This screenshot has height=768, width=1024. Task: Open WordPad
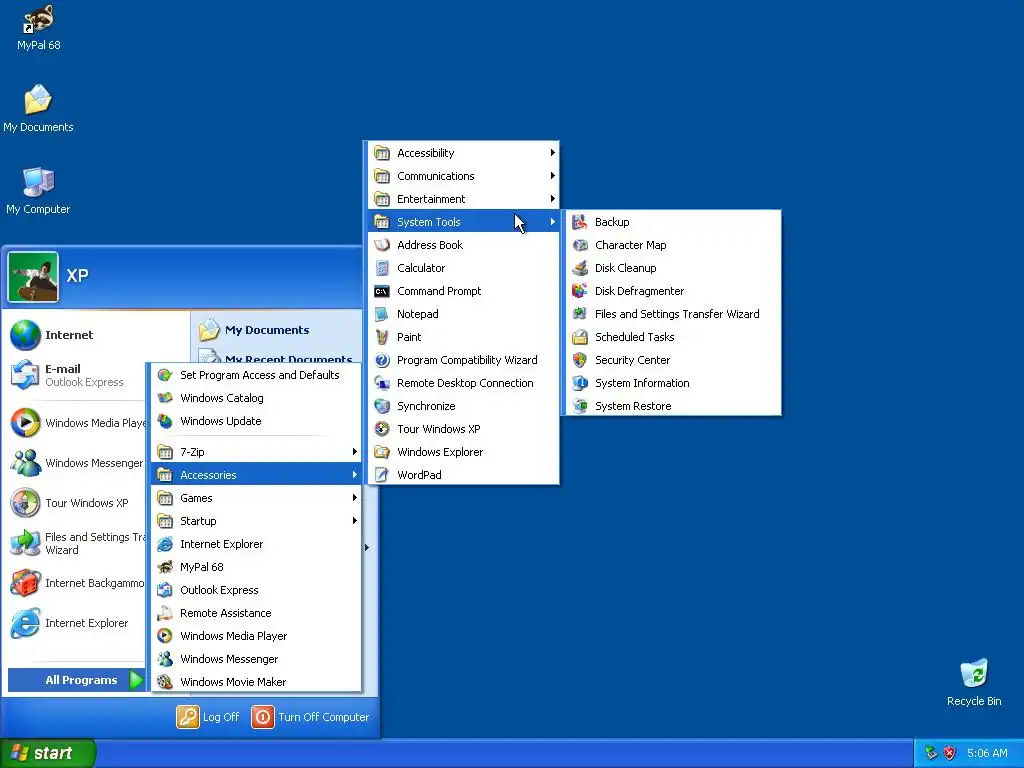[464, 475]
